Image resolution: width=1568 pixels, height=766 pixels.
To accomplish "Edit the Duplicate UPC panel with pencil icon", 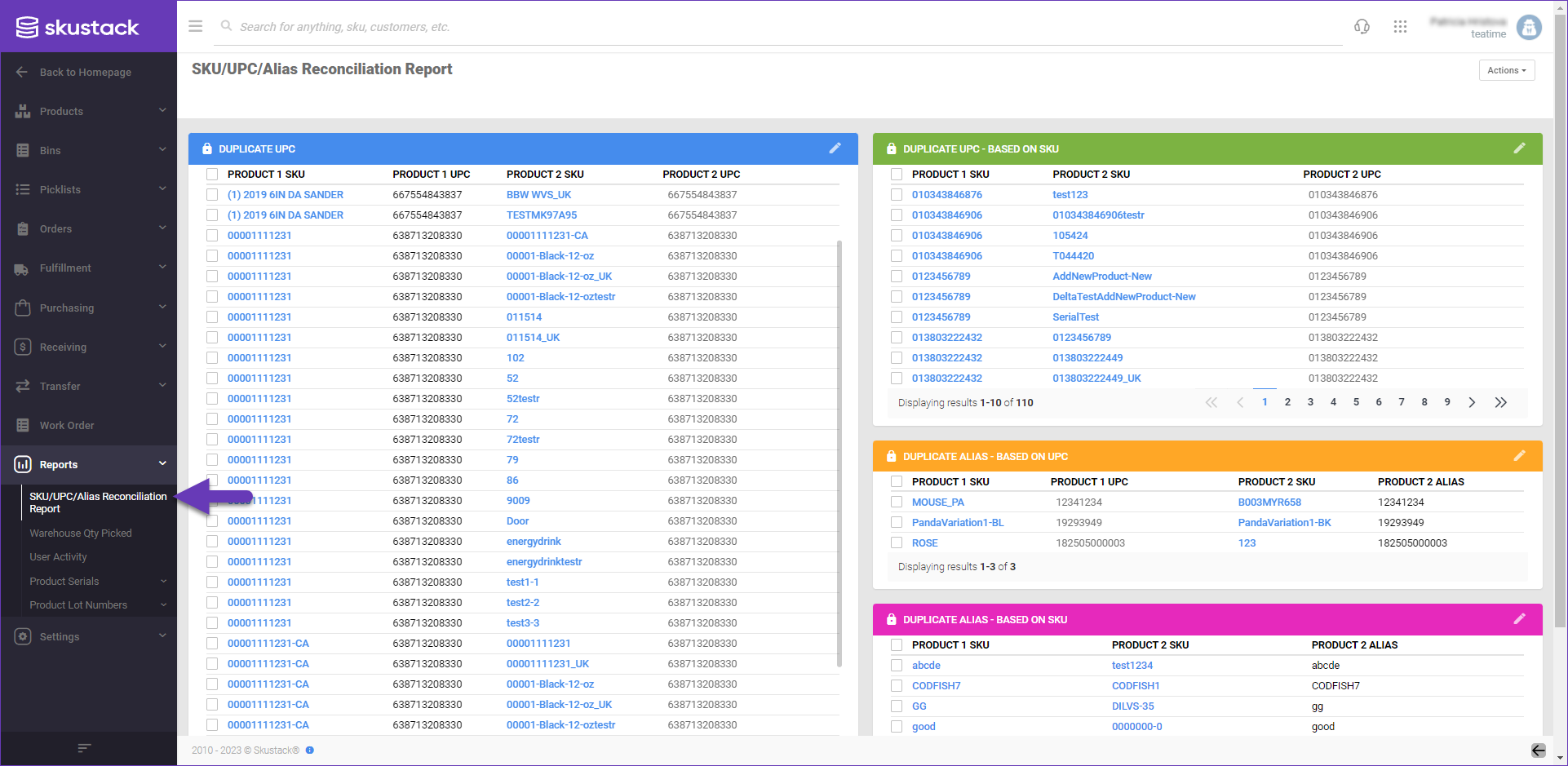I will point(835,148).
